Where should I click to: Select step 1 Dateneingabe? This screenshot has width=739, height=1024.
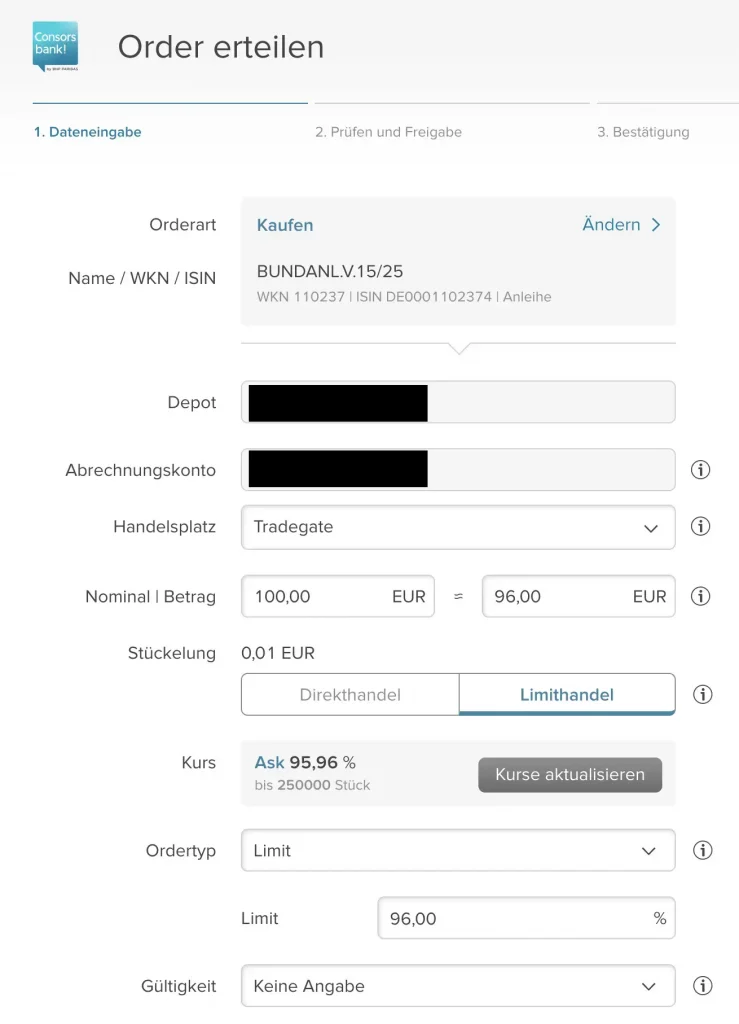[x=87, y=132]
